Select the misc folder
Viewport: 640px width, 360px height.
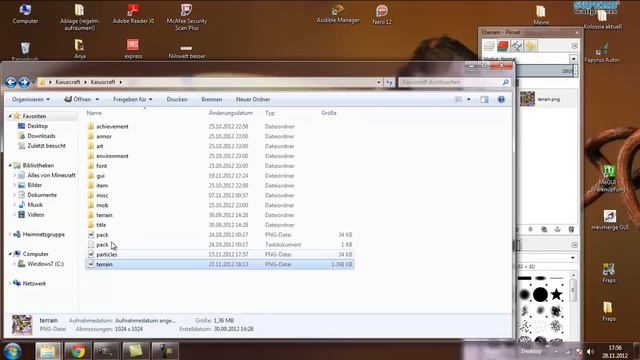pos(102,196)
